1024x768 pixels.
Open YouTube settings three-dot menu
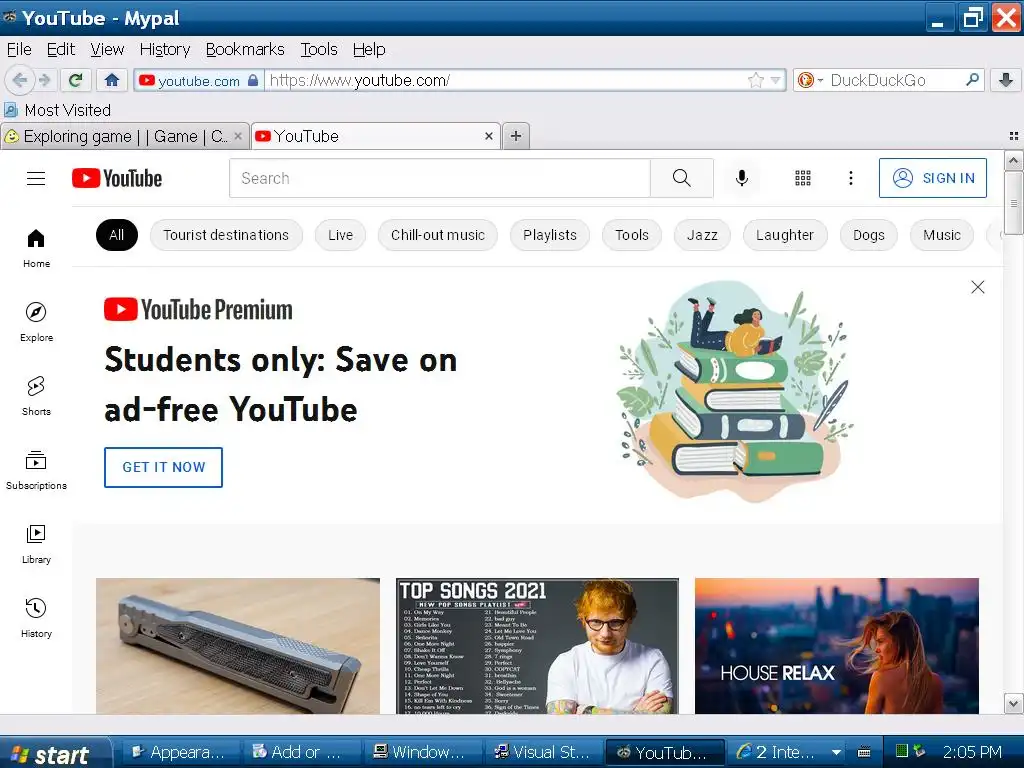[x=850, y=178]
